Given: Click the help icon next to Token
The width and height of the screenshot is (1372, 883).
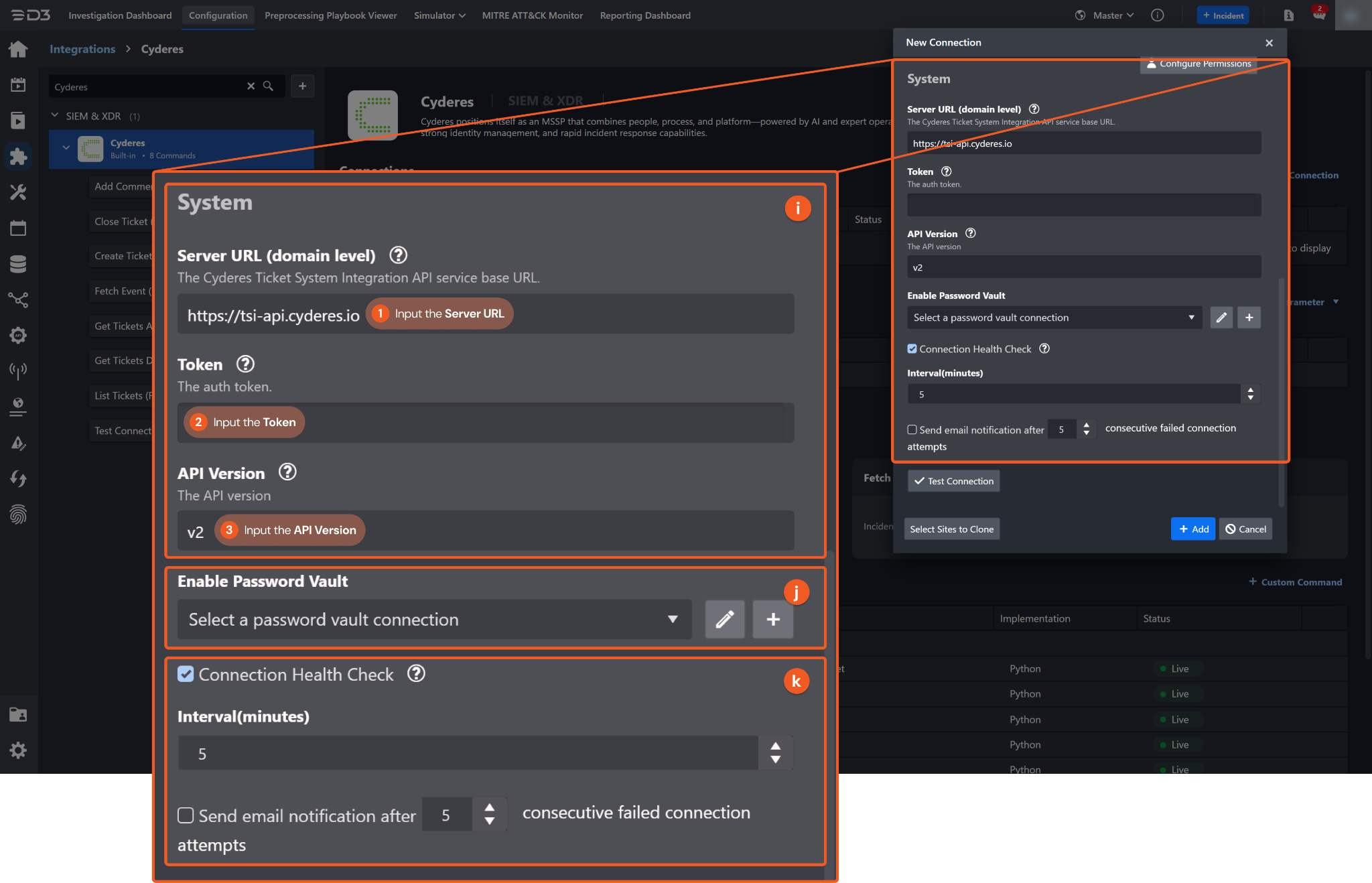Looking at the screenshot, I should 946,172.
